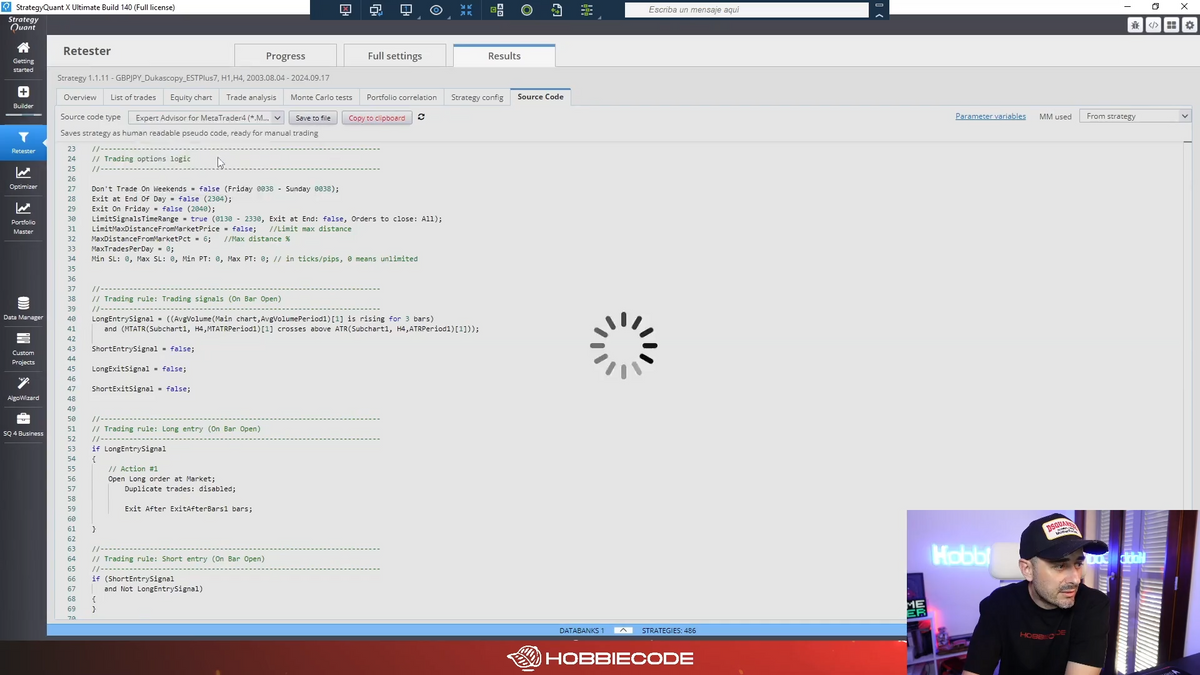This screenshot has width=1200, height=675.
Task: Open the code editor icon
Action: pos(1153,25)
